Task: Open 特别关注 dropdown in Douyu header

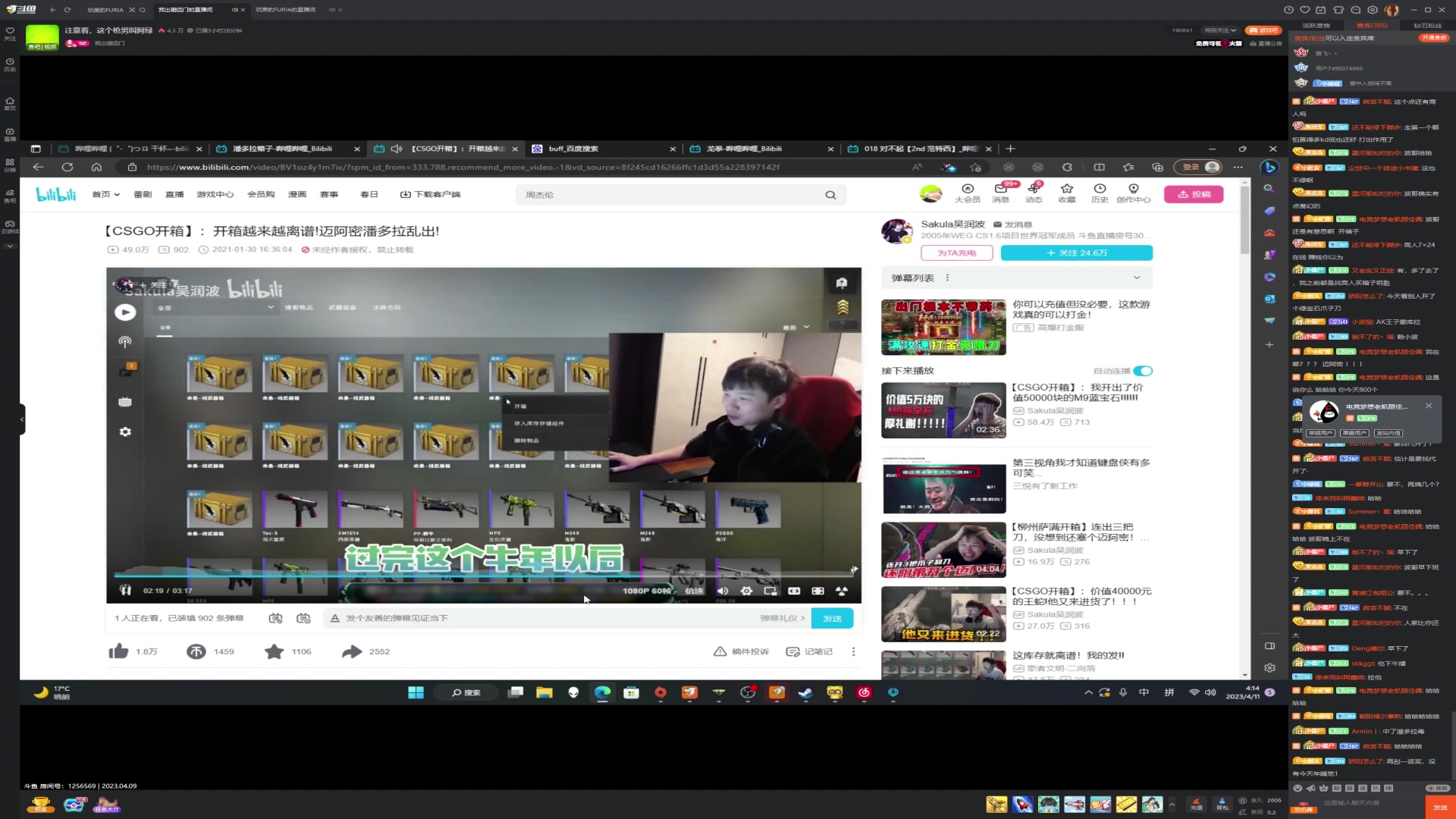Action: click(x=1220, y=30)
